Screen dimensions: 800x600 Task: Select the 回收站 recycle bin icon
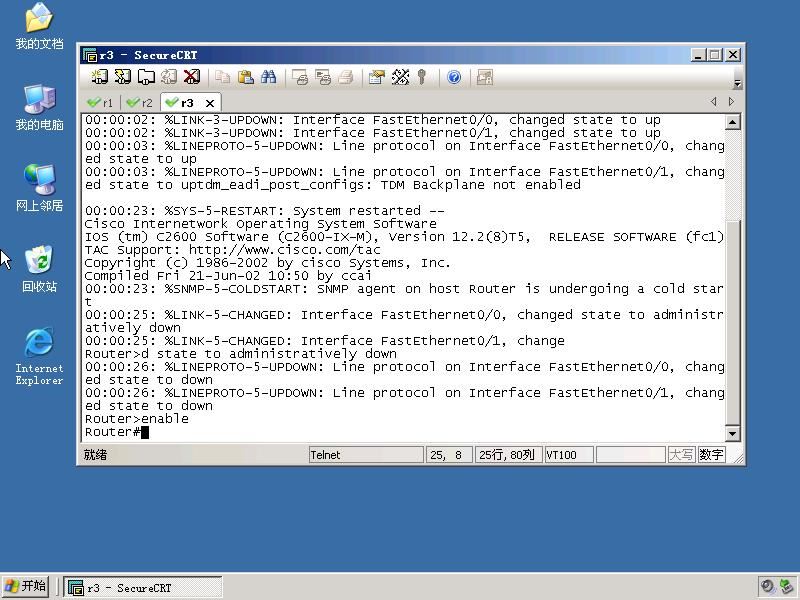39,269
